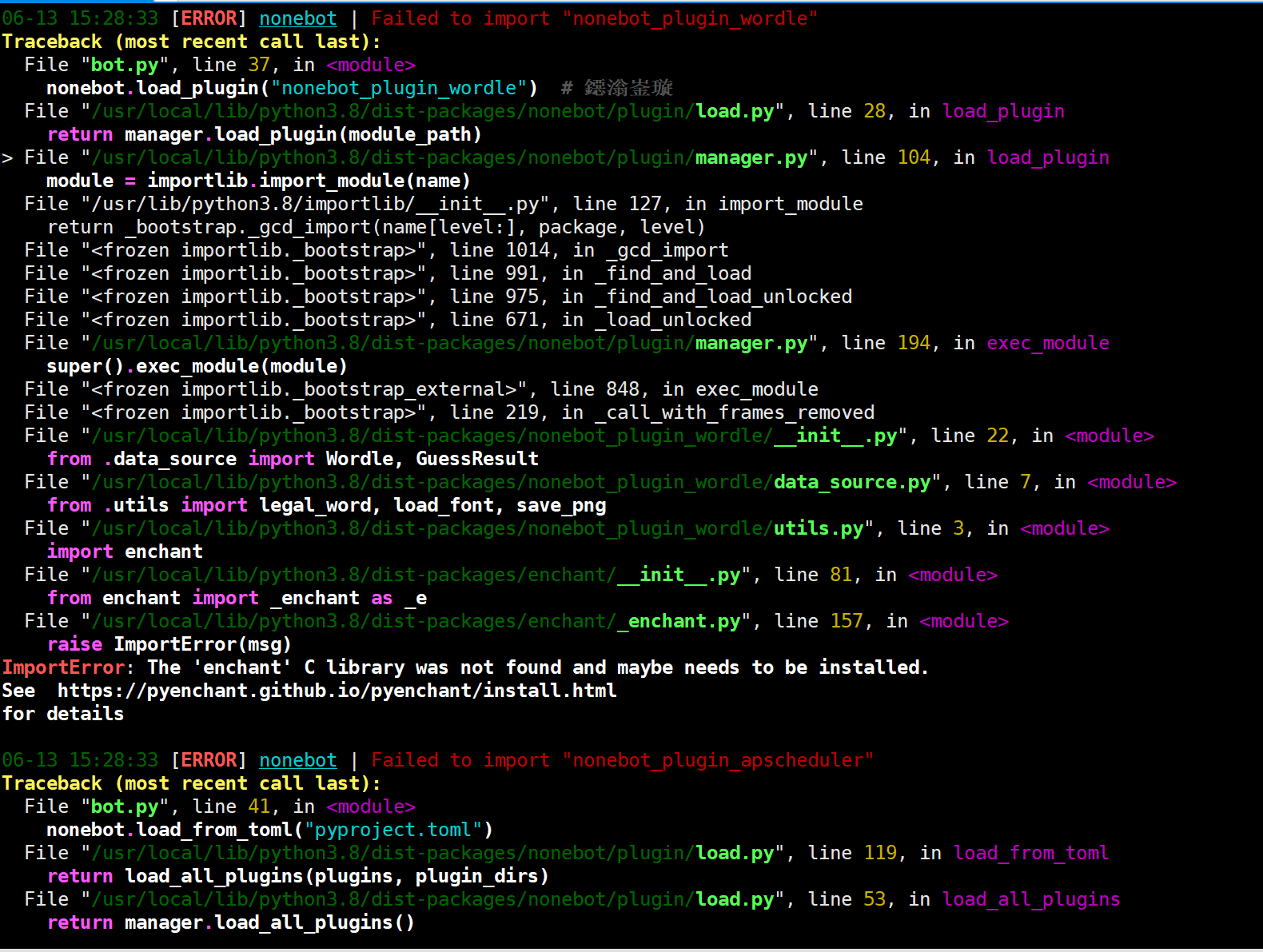The width and height of the screenshot is (1263, 952).
Task: Click the first 'Traceback (most recent call last):' line
Action: 192,42
